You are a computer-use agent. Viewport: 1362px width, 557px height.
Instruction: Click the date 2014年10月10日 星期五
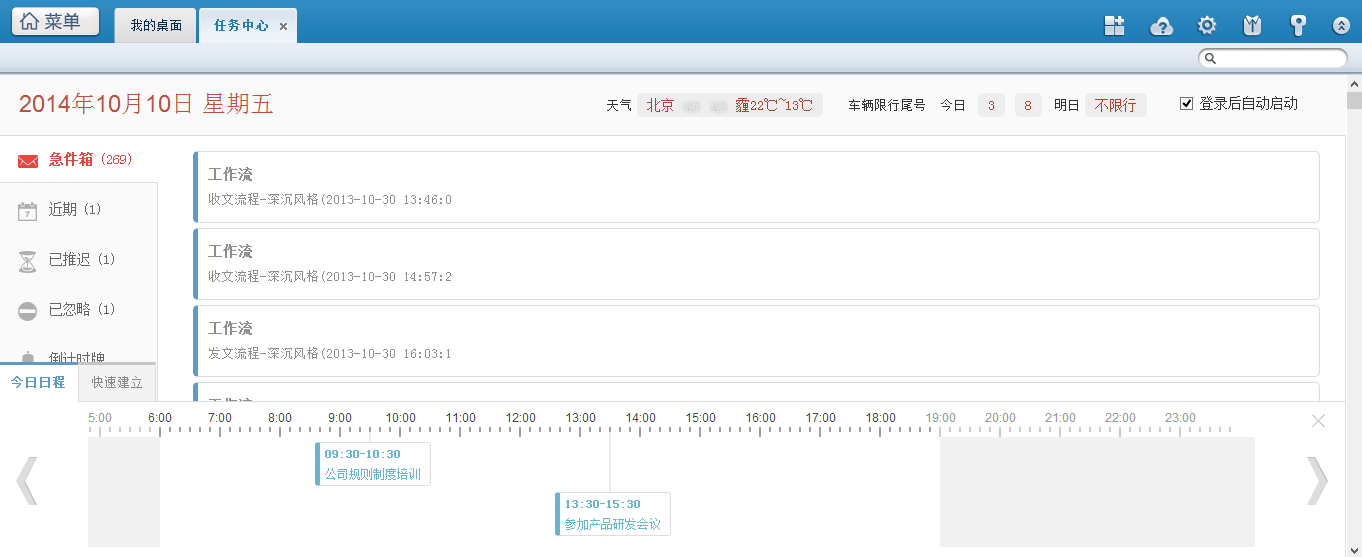coord(146,104)
